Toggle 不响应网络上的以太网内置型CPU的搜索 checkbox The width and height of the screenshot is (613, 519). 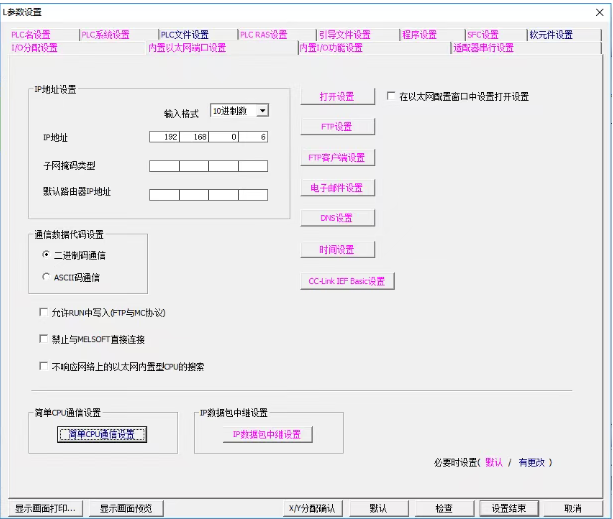43,366
